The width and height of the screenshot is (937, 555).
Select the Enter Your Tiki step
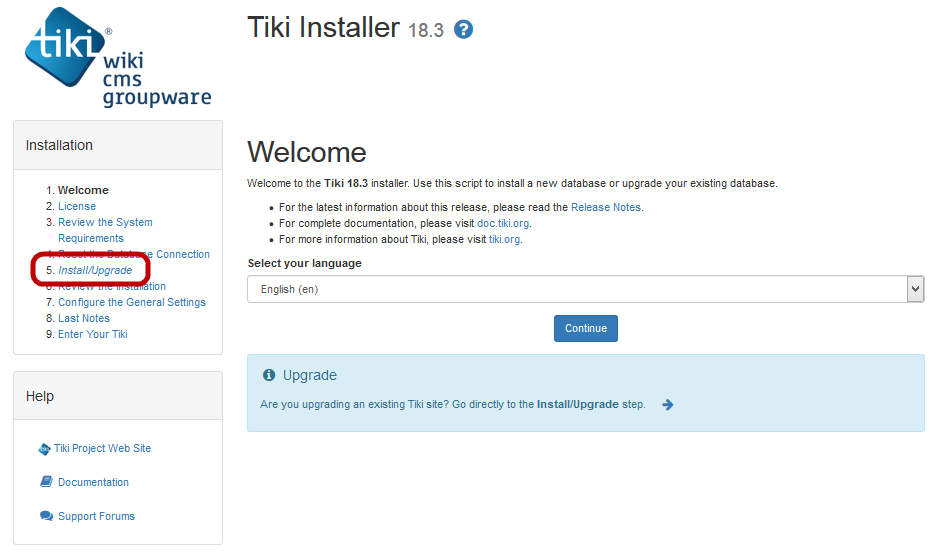click(x=93, y=334)
